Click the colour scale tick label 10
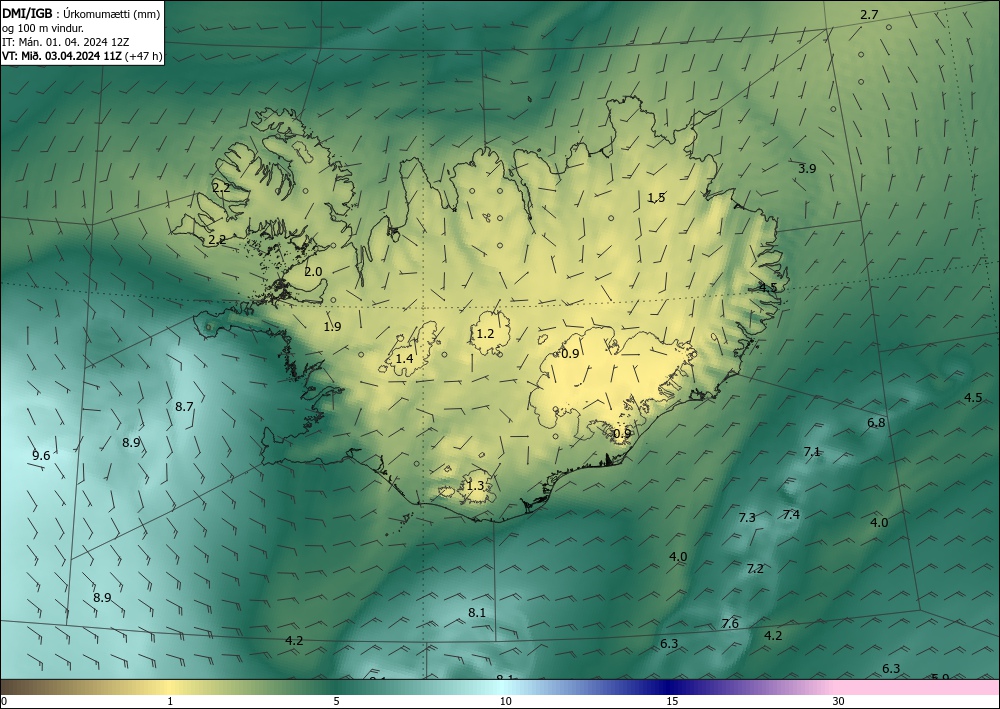Screen dimensions: 1000x709 click(x=505, y=701)
